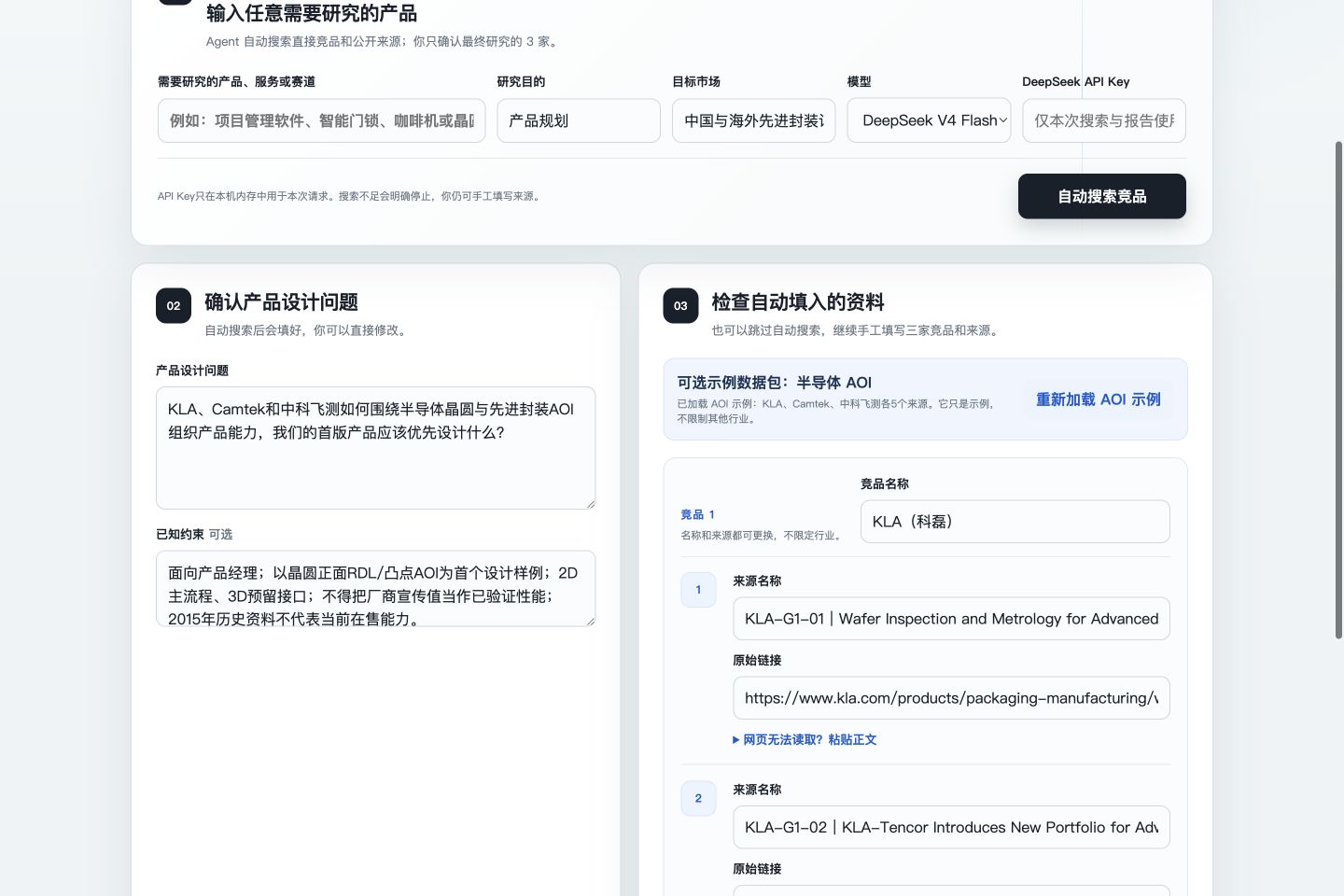Click the heading 输入任意需要研究的产品
Screen dimensions: 1344x896
(312, 13)
